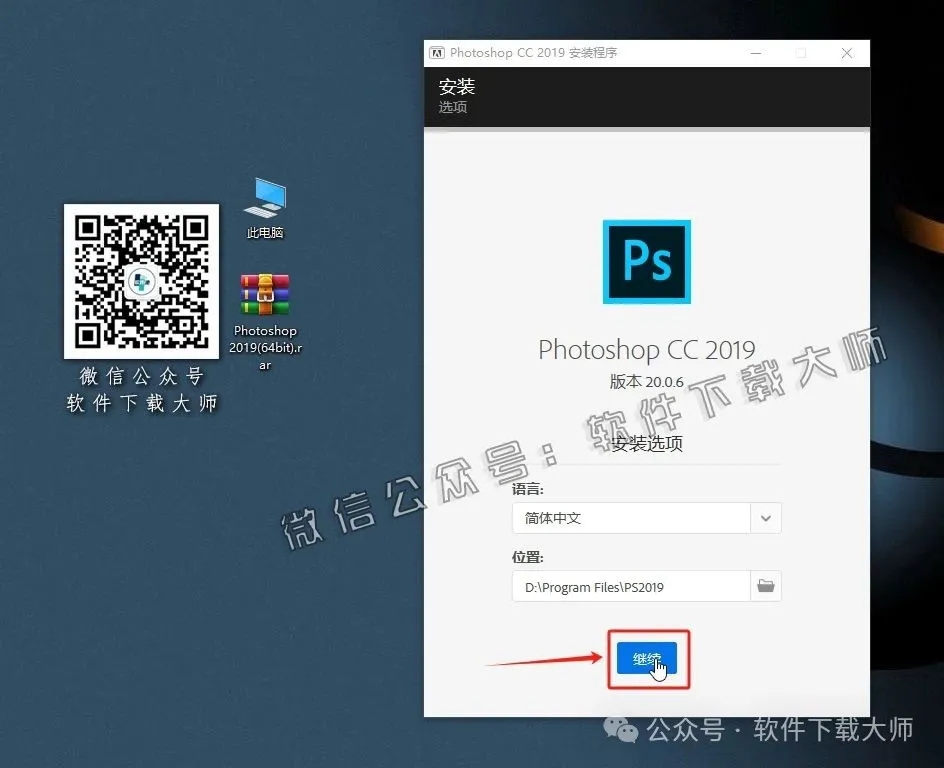Click the 安装选项 section heading
The width and height of the screenshot is (944, 768).
[646, 443]
